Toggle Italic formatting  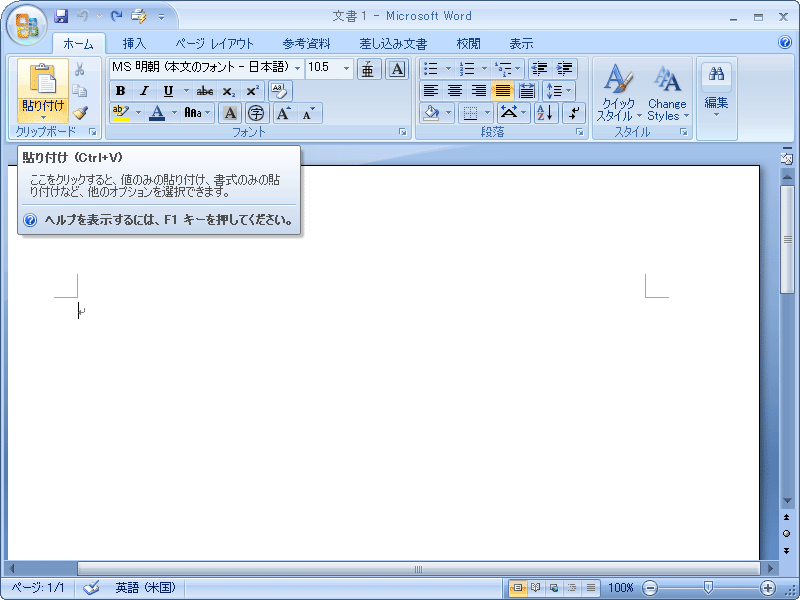pos(144,91)
